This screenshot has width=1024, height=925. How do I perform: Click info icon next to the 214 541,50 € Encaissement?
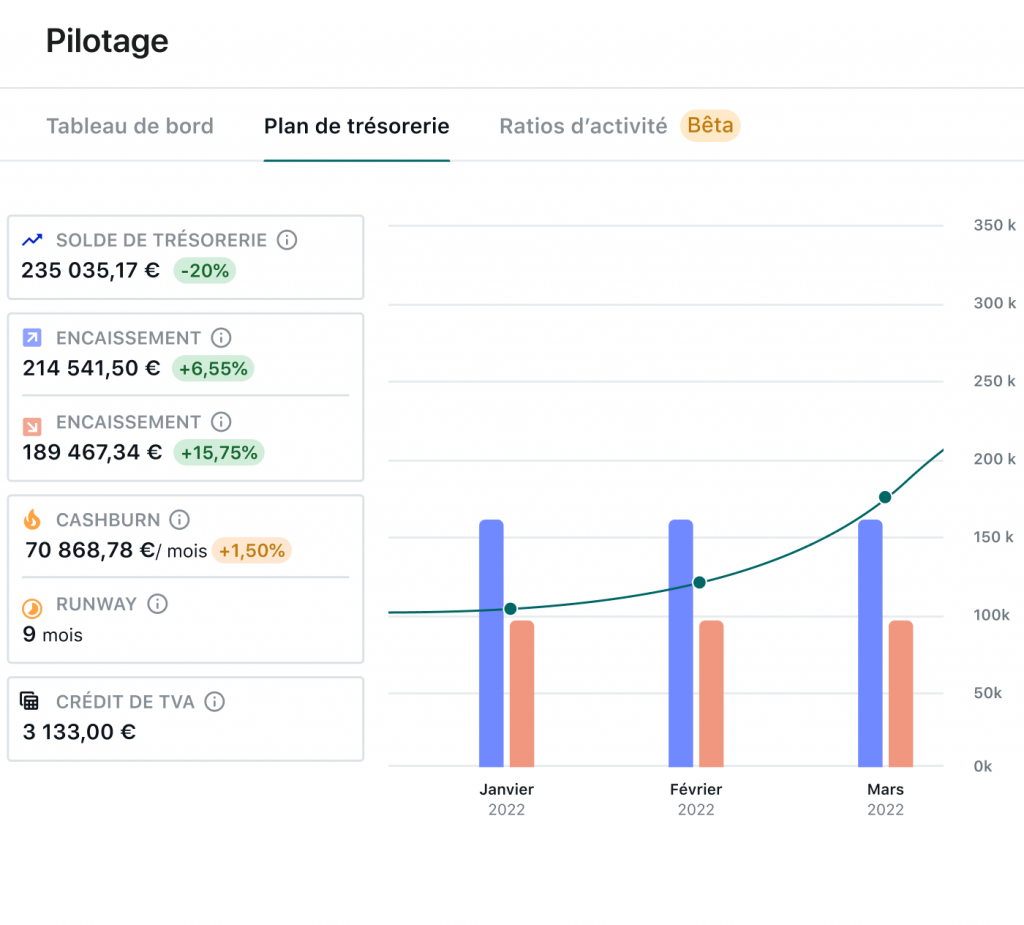point(221,338)
